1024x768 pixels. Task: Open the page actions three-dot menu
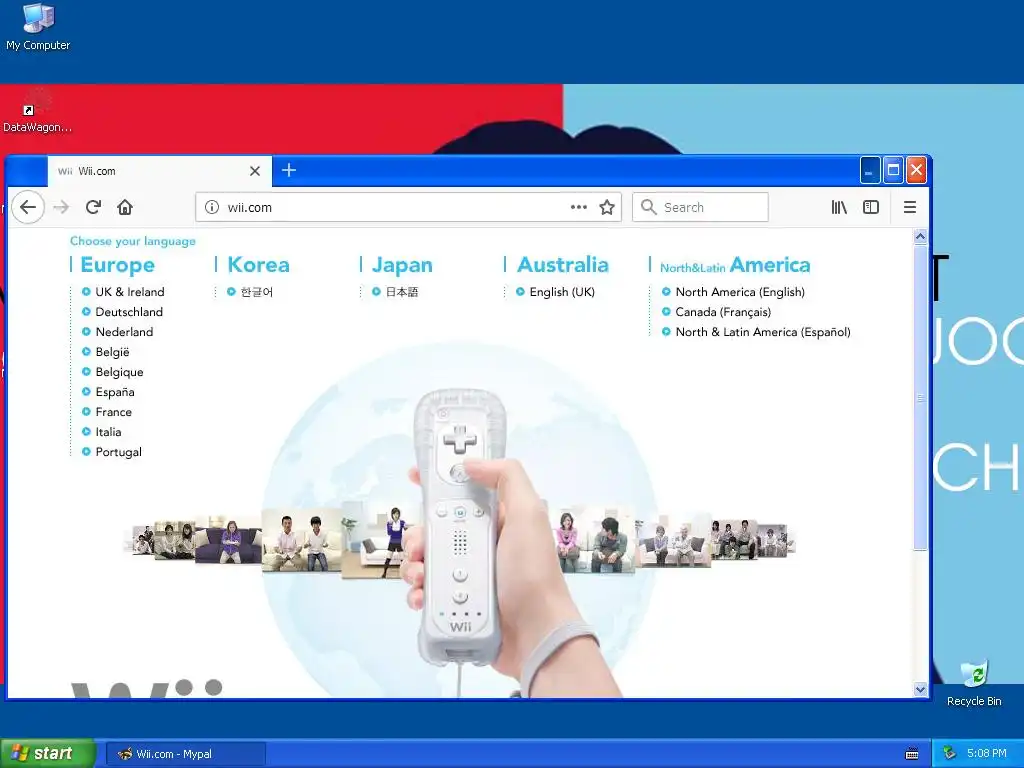[x=579, y=207]
